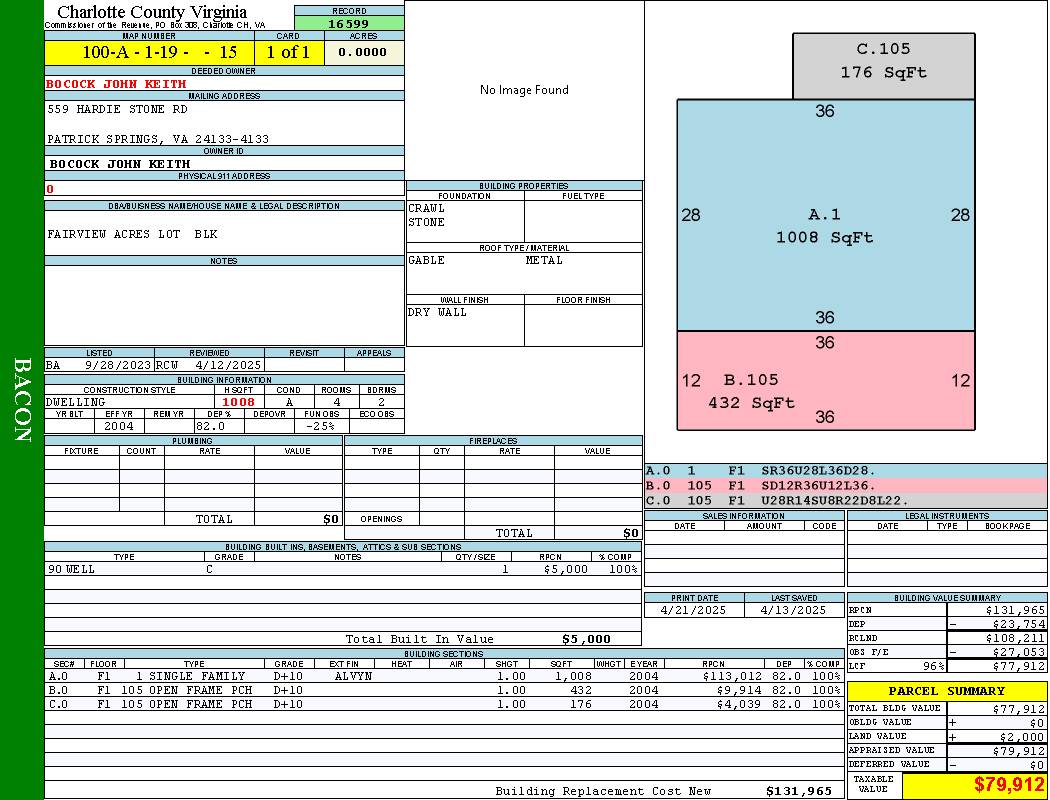The image size is (1050, 800).
Task: Click rooms count 4
Action: (x=337, y=402)
